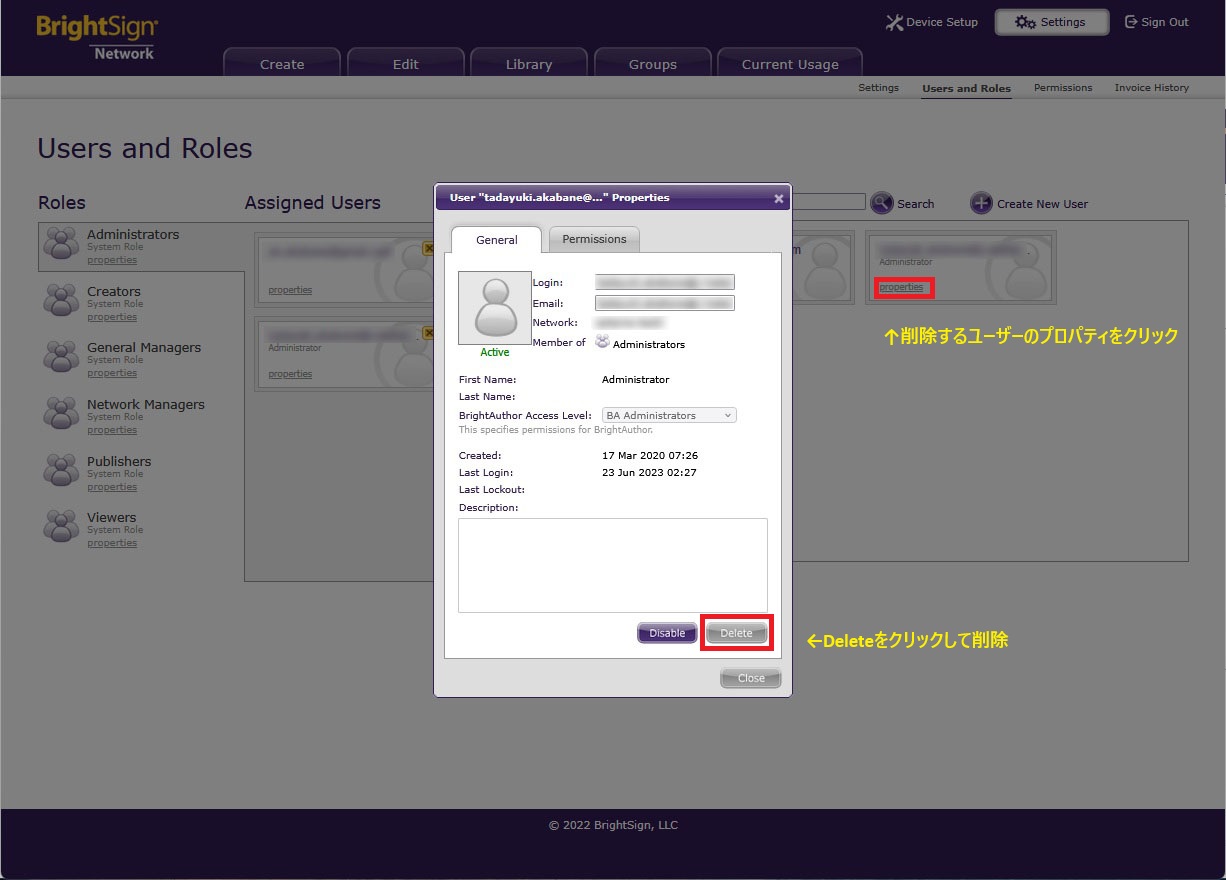Click the Description text area

tap(612, 565)
